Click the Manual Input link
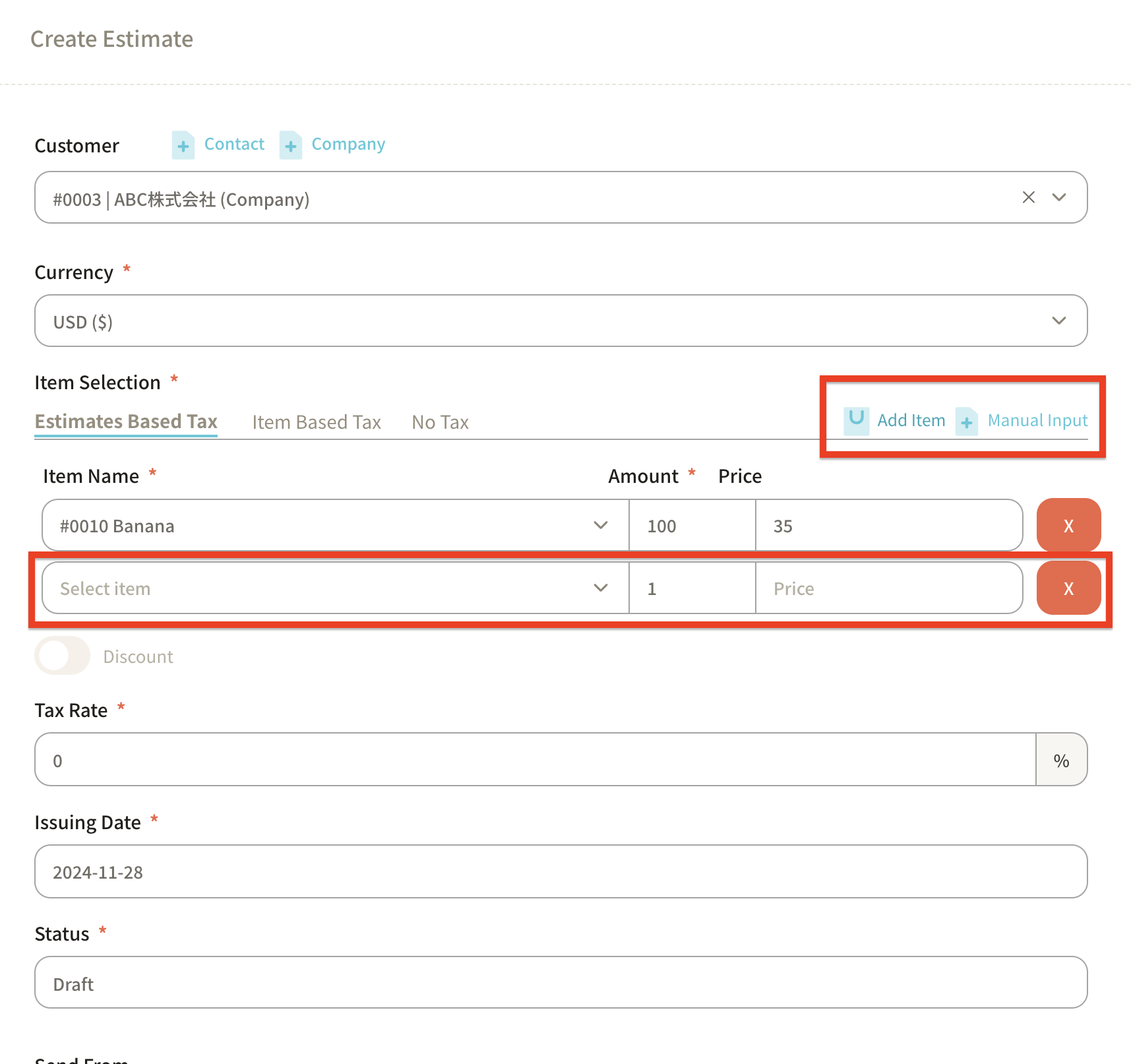This screenshot has height=1064, width=1131. point(1037,420)
